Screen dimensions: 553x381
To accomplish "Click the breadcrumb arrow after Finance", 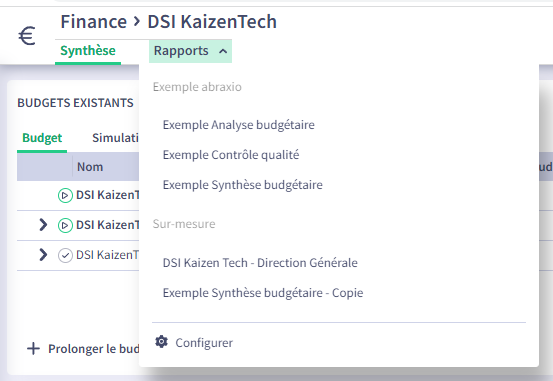I will (137, 22).
